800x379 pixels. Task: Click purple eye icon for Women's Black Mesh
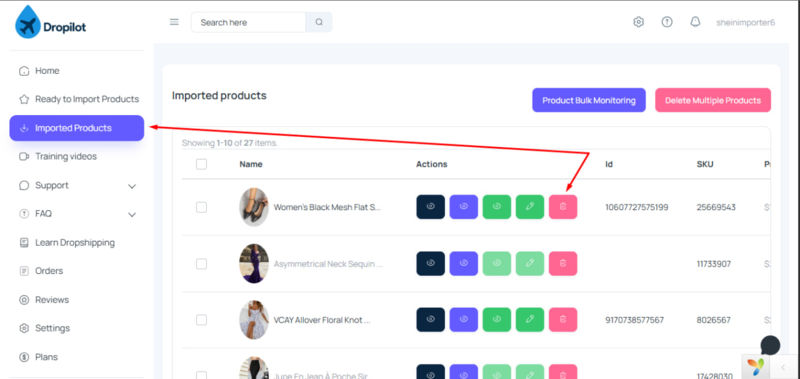463,207
